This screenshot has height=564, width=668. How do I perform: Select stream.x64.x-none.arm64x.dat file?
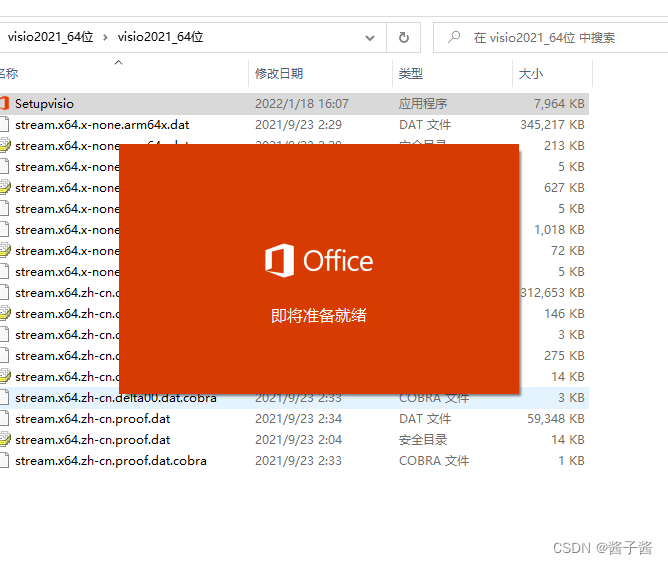pyautogui.click(x=102, y=124)
